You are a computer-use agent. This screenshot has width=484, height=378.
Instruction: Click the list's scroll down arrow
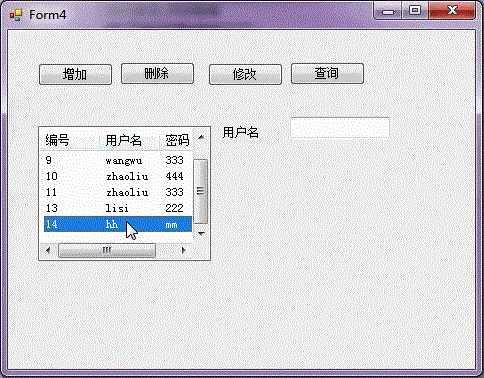point(201,233)
